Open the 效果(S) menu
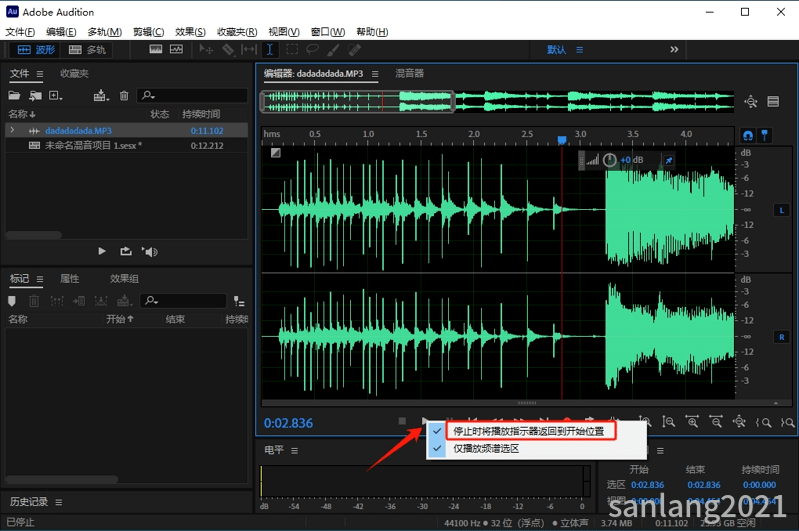This screenshot has height=531, width=799. tap(190, 32)
